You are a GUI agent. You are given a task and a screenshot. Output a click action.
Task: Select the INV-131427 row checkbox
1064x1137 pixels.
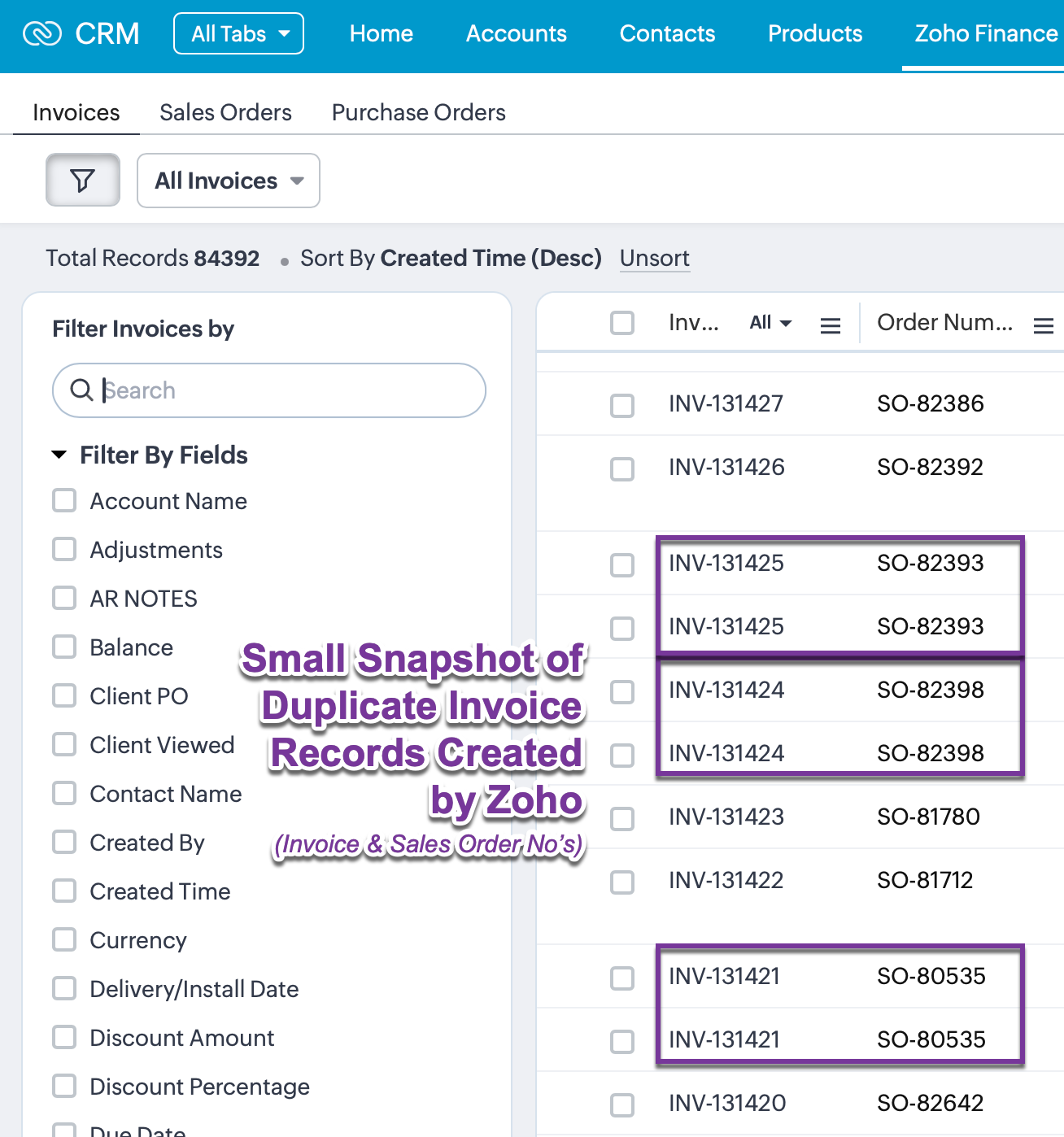[x=622, y=406]
